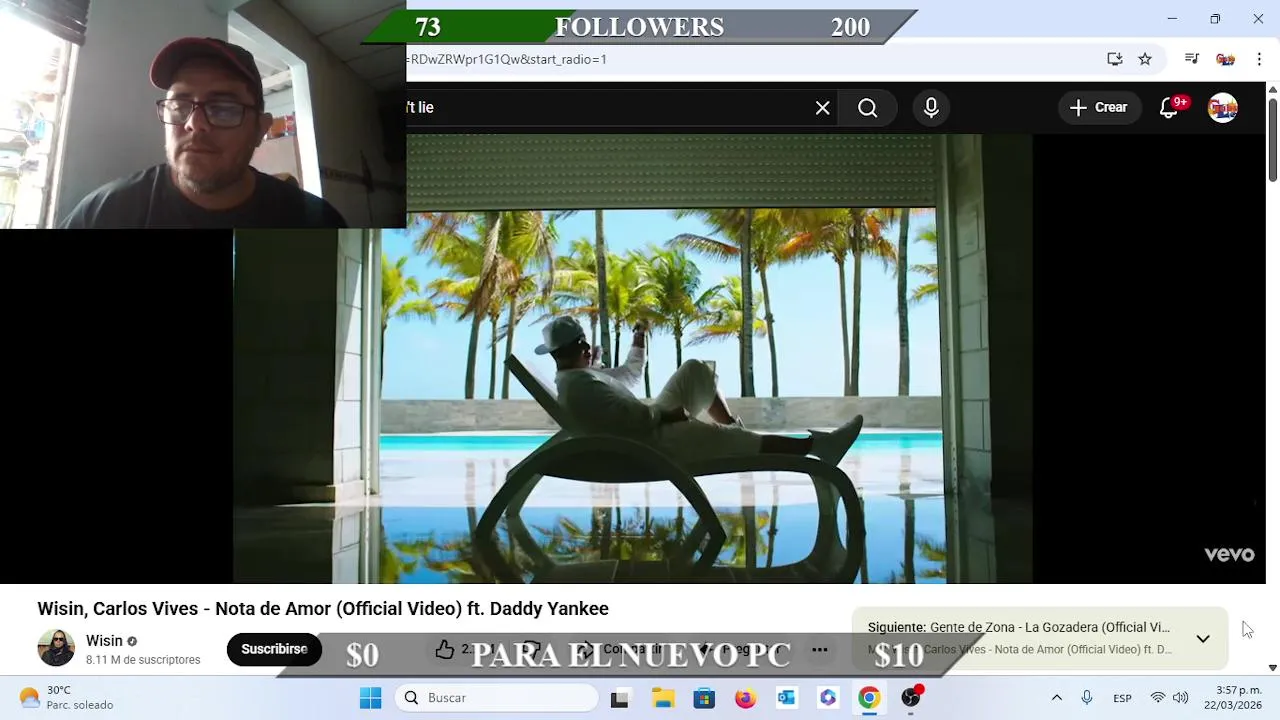Viewport: 1280px width, 720px height.
Task: Clear the YouTube search box text
Action: click(x=822, y=108)
